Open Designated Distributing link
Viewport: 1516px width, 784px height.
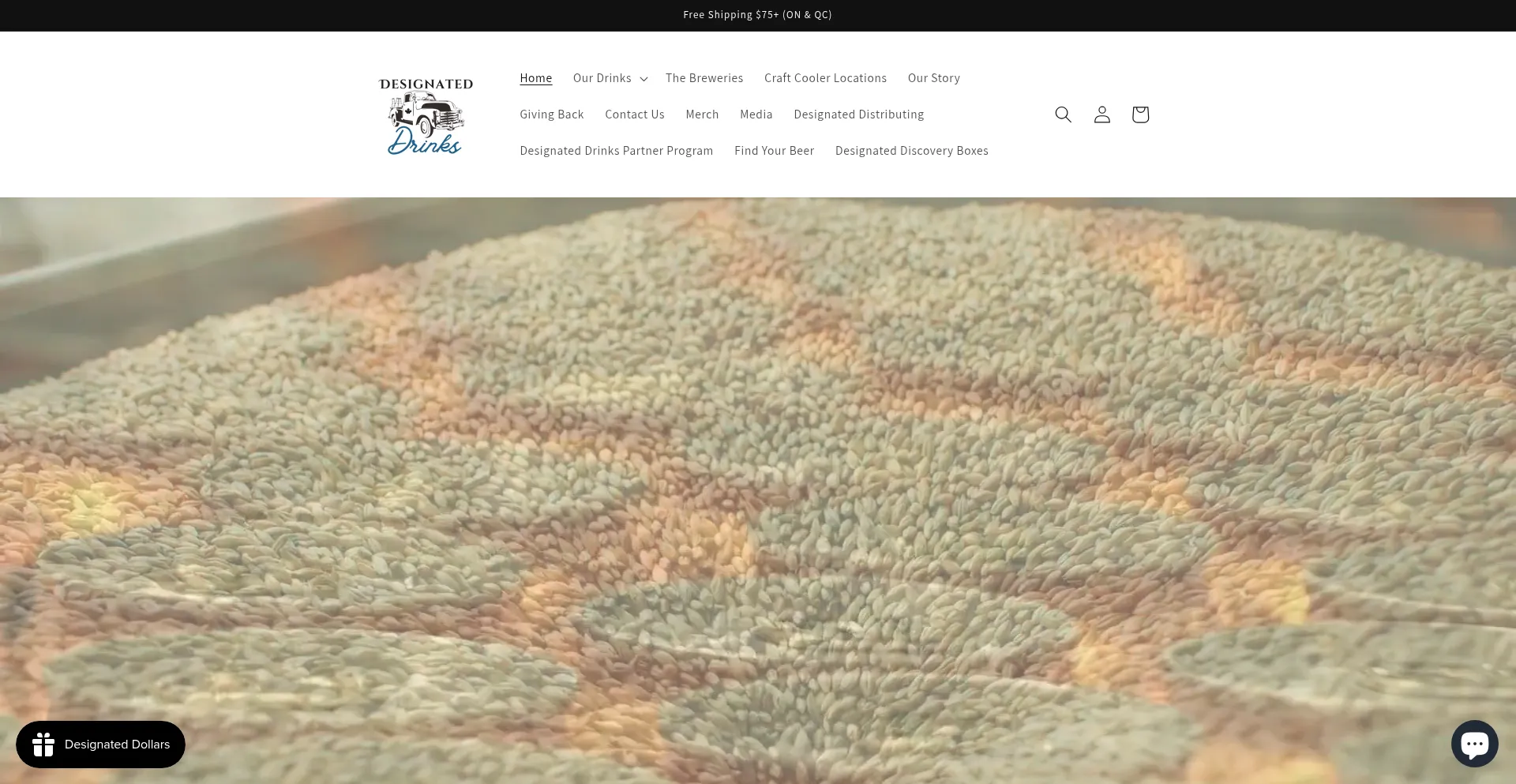click(x=859, y=114)
